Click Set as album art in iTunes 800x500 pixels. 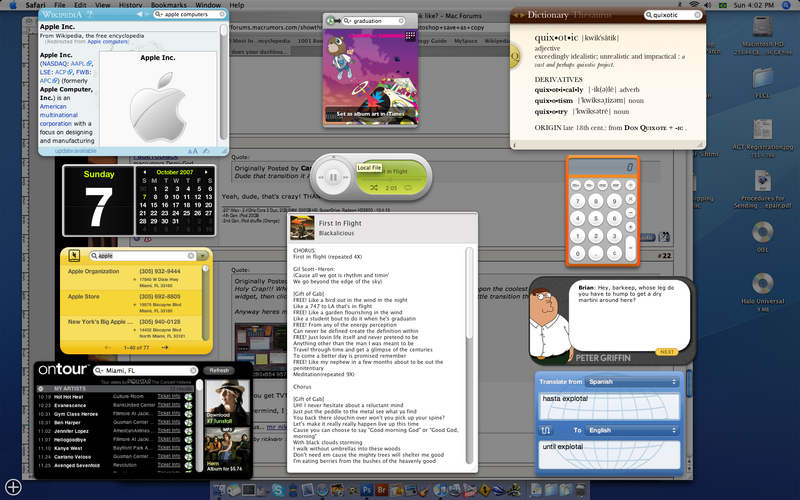pos(370,114)
